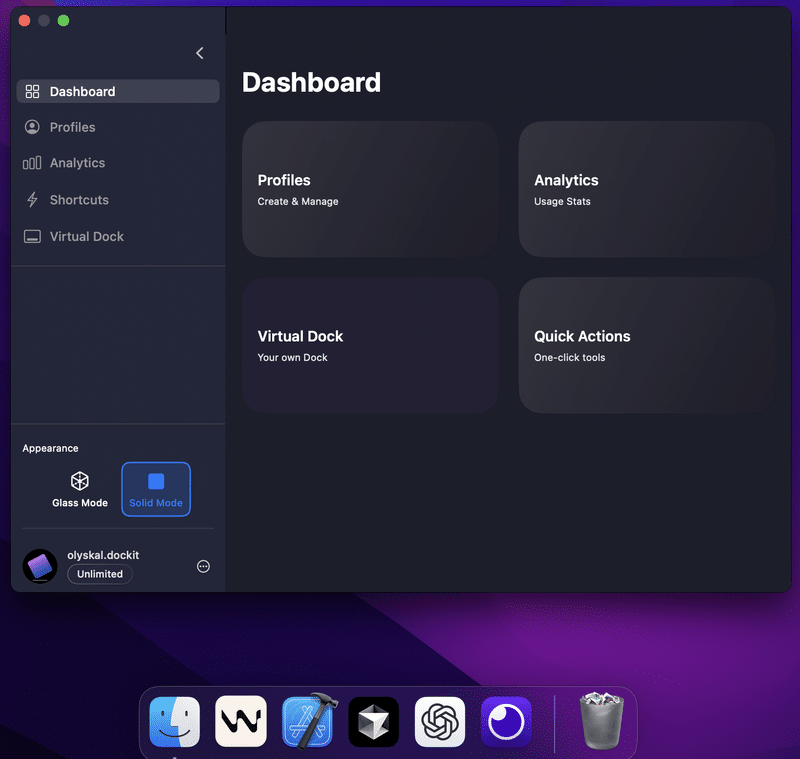Select Solid Mode appearance

pos(156,489)
